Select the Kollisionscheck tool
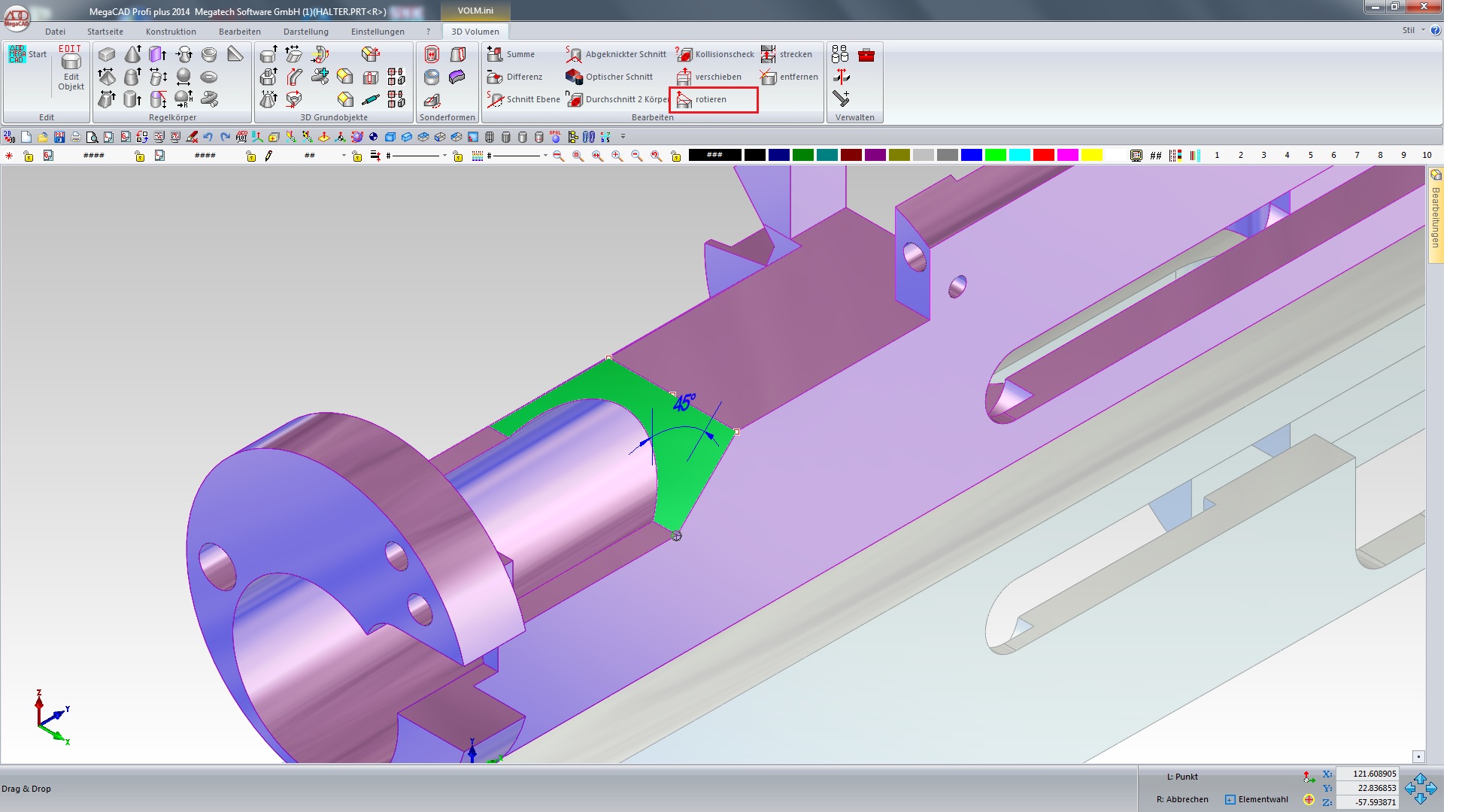 coord(715,54)
